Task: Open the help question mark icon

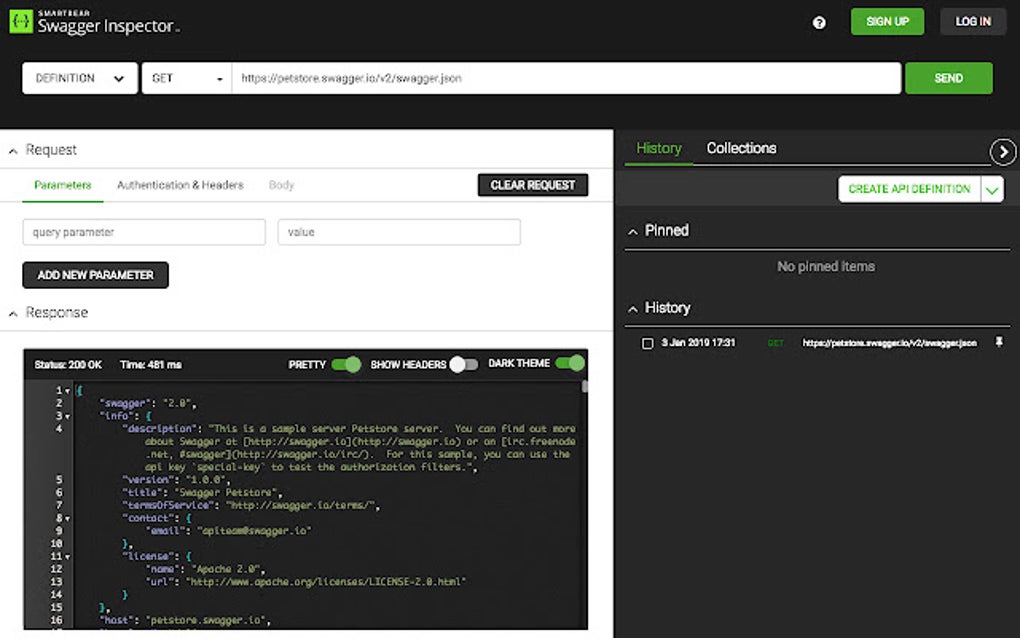Action: (x=818, y=21)
